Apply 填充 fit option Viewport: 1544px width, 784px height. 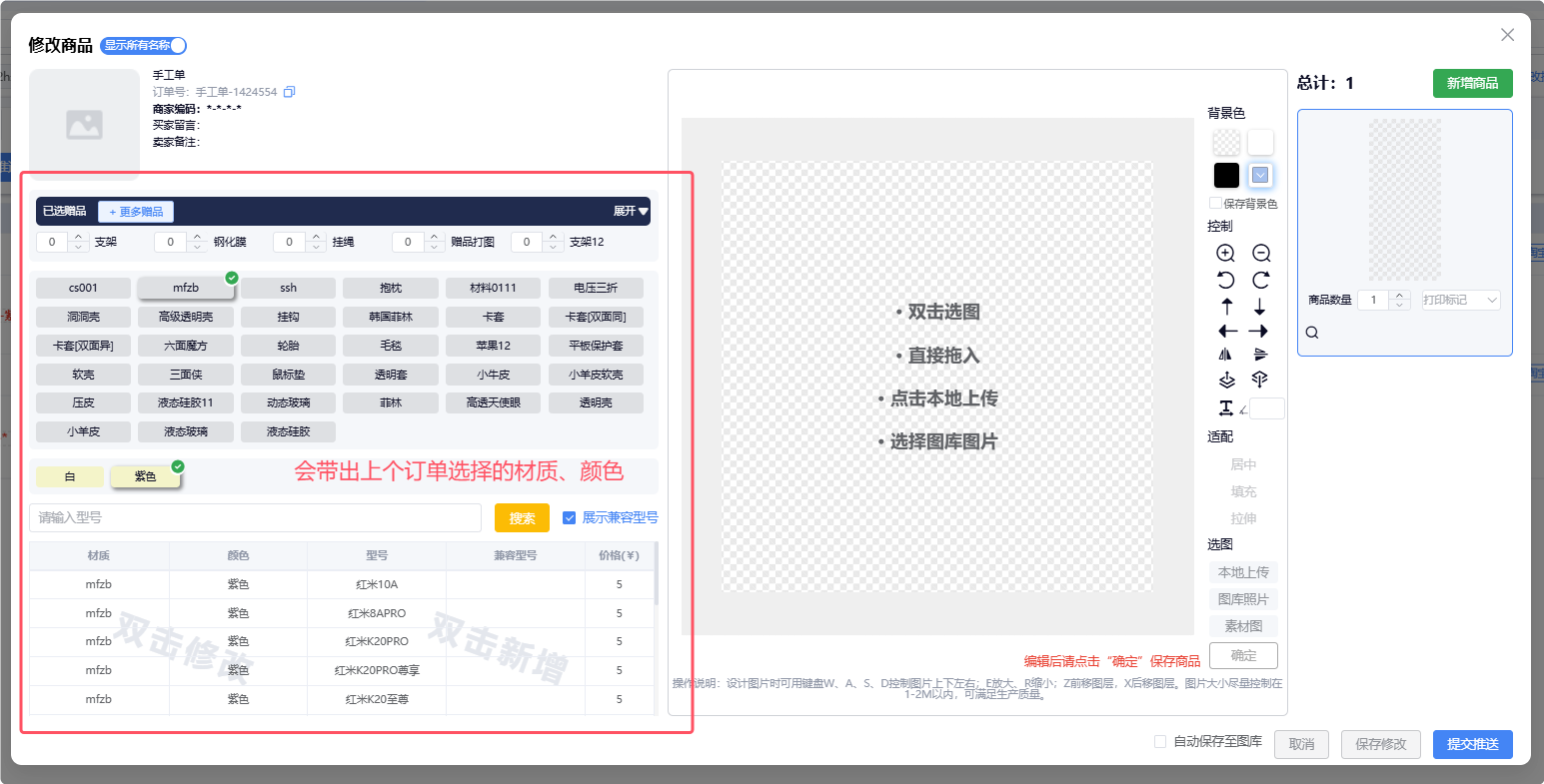click(1243, 491)
